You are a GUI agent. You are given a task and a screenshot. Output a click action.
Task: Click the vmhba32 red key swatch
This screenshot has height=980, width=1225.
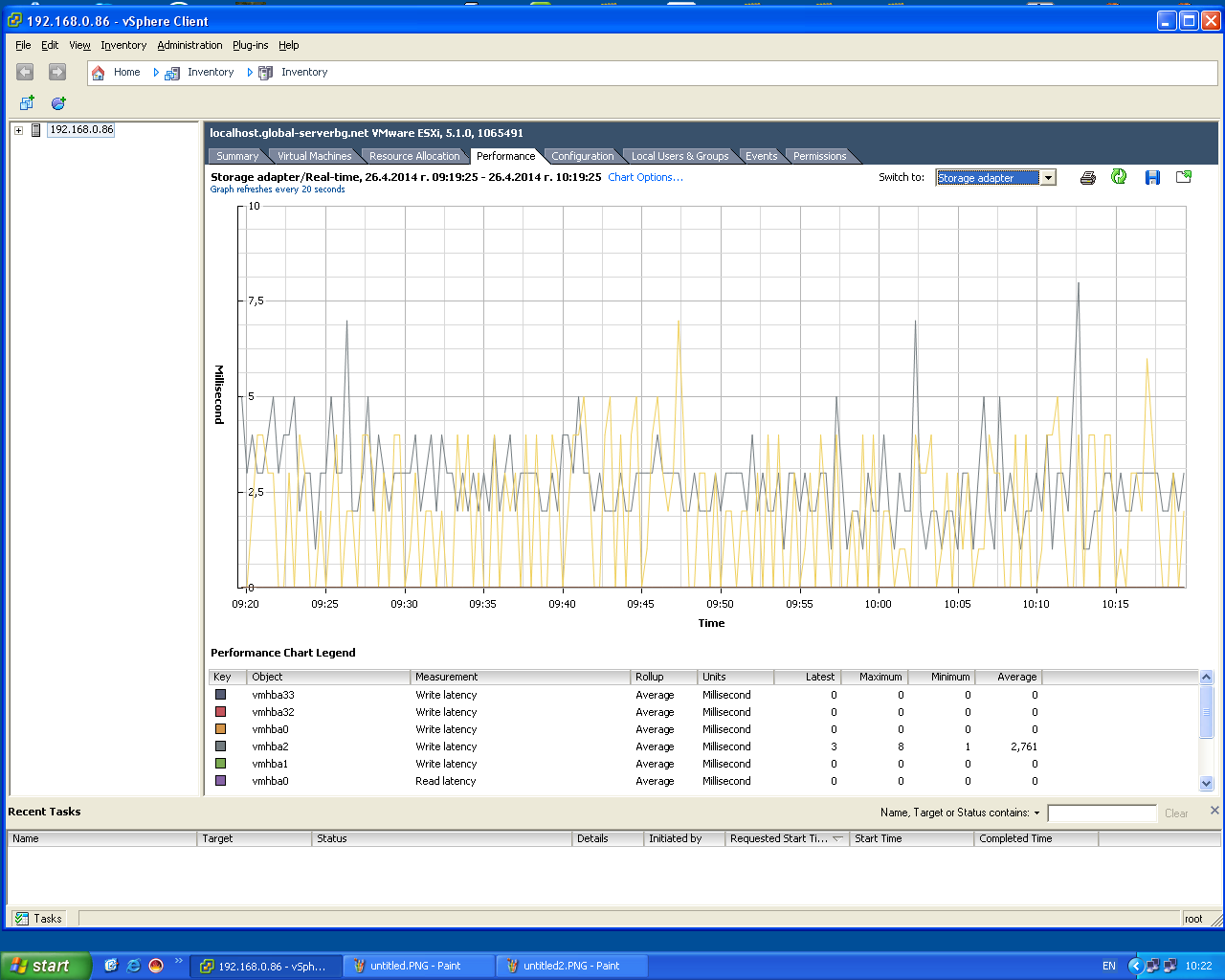pyautogui.click(x=220, y=712)
